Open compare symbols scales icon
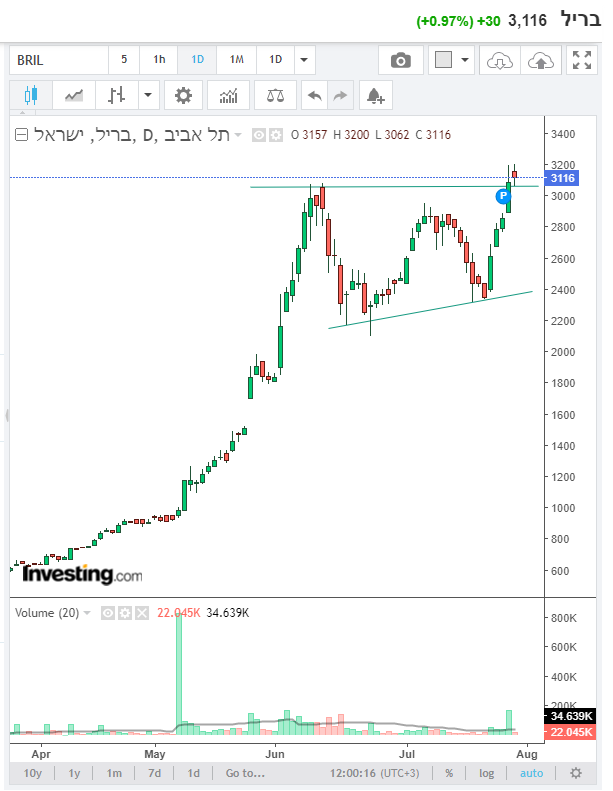This screenshot has width=613, height=791. coord(275,95)
